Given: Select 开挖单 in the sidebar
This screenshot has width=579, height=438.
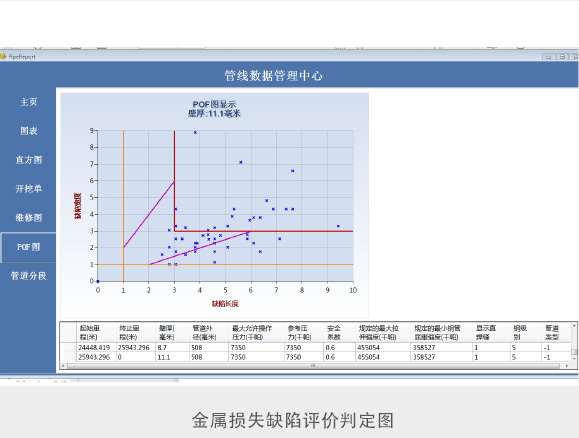Looking at the screenshot, I should [x=28, y=189].
